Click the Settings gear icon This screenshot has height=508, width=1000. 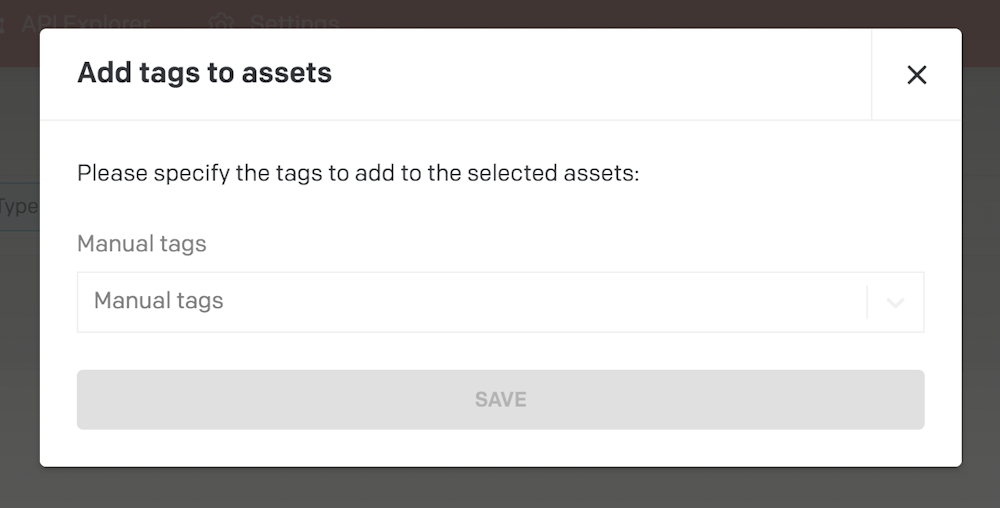[222, 22]
